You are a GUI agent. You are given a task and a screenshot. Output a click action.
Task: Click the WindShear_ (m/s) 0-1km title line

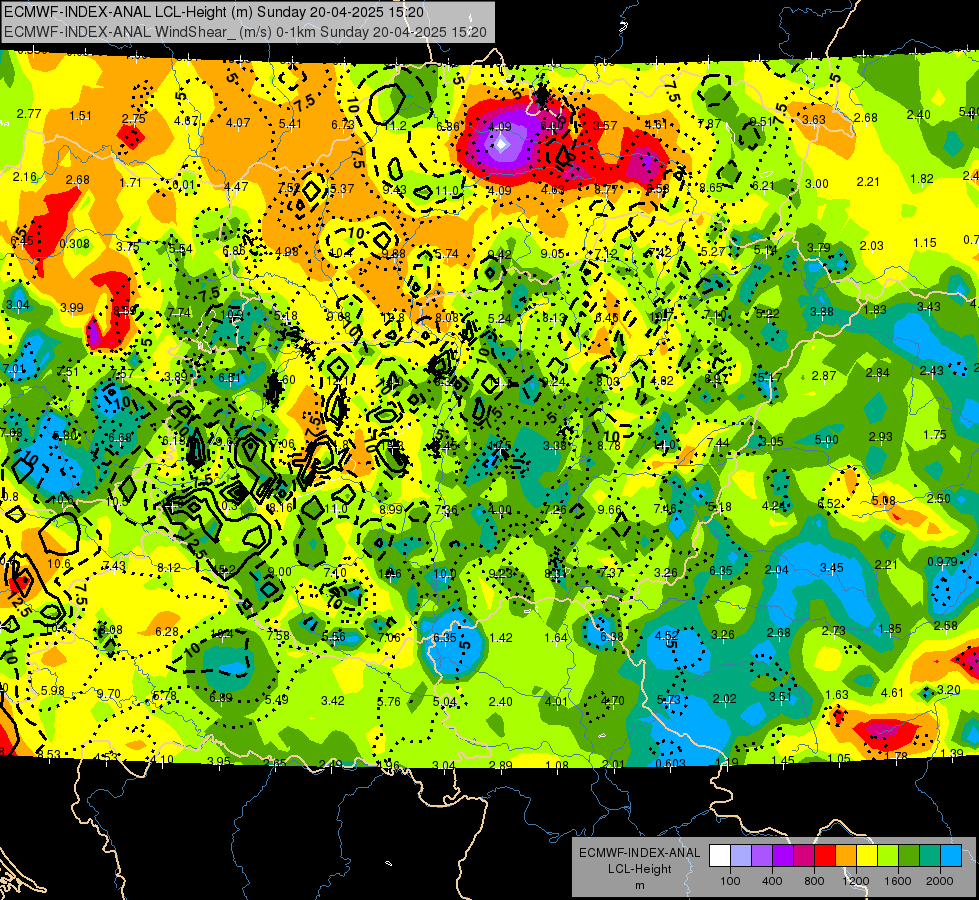click(245, 32)
